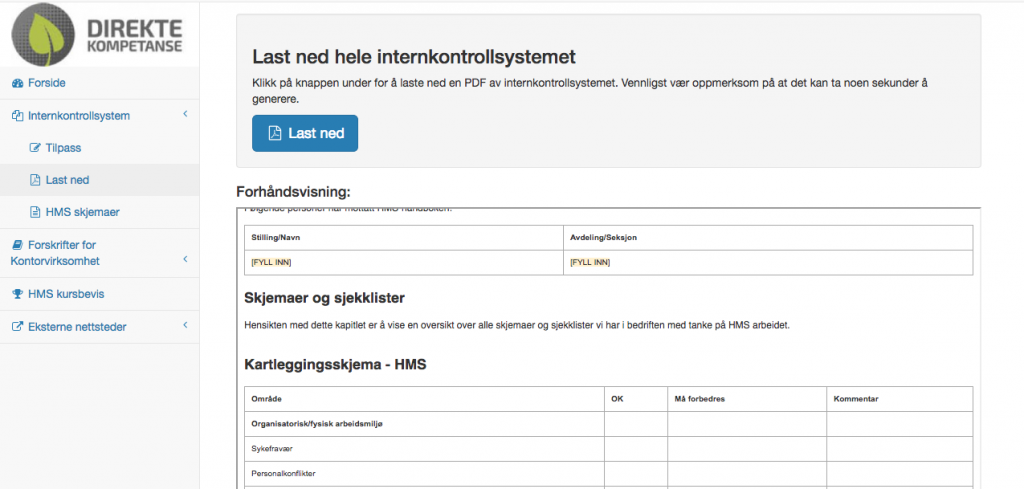Image resolution: width=1024 pixels, height=489 pixels.
Task: Click the trophy icon beside HMS kursbevis
Action: (17, 294)
